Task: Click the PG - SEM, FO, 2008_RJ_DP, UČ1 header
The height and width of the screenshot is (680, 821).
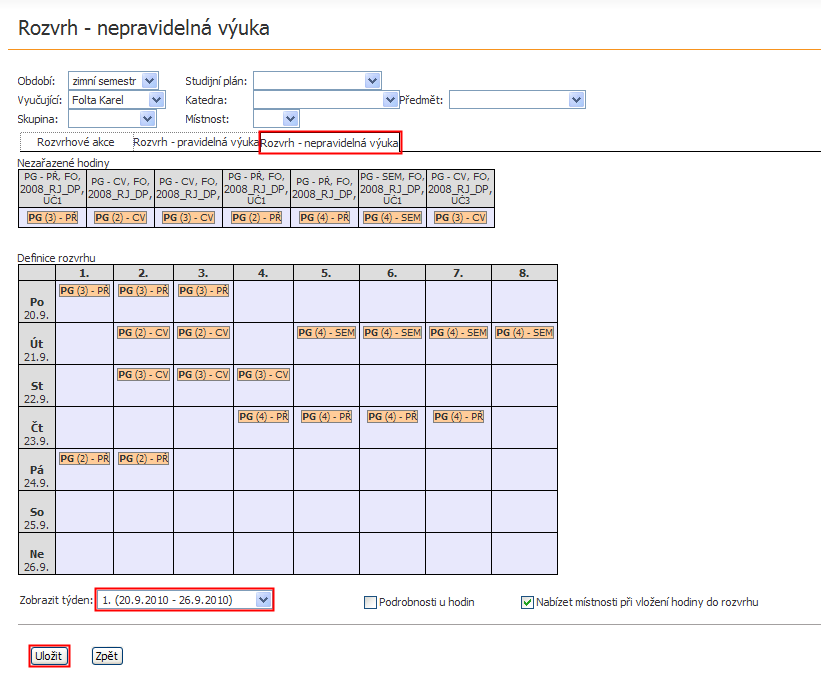Action: coord(393,188)
